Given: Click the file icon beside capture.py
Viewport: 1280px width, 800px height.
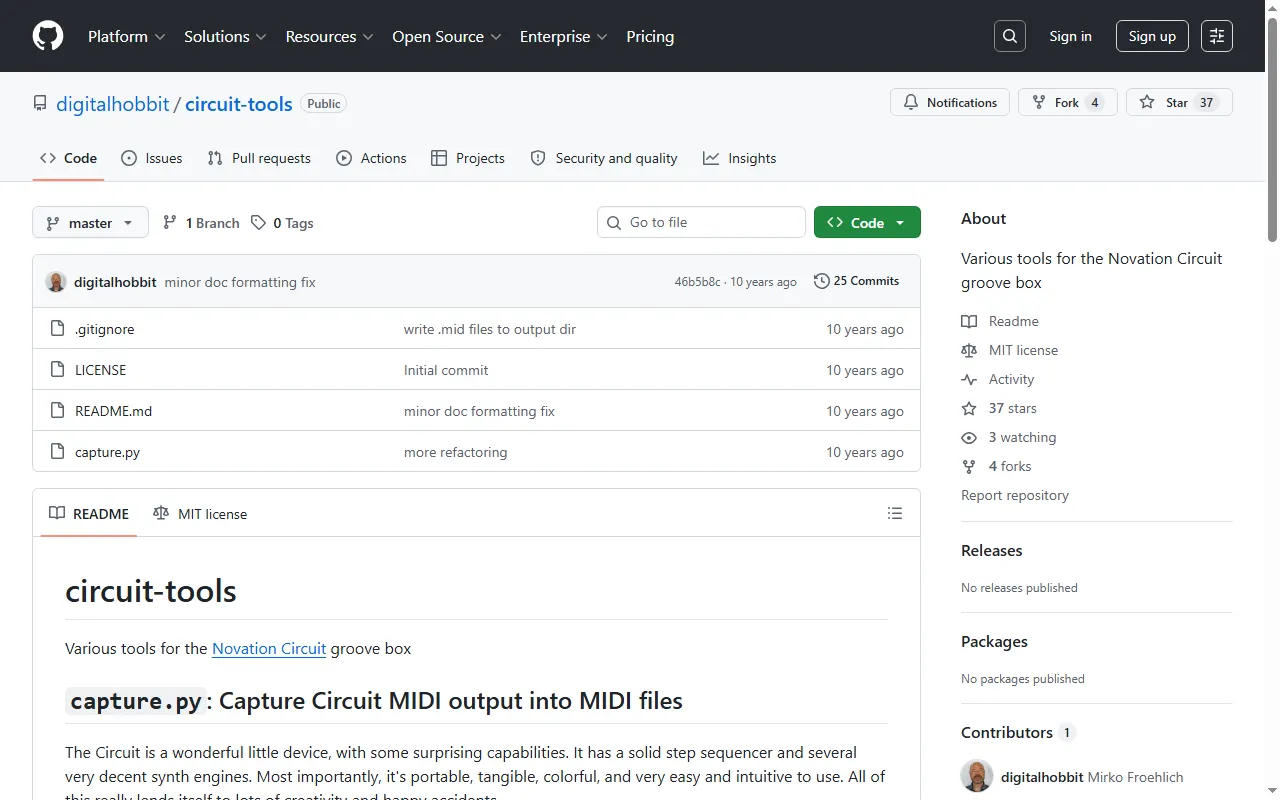Looking at the screenshot, I should pyautogui.click(x=57, y=452).
